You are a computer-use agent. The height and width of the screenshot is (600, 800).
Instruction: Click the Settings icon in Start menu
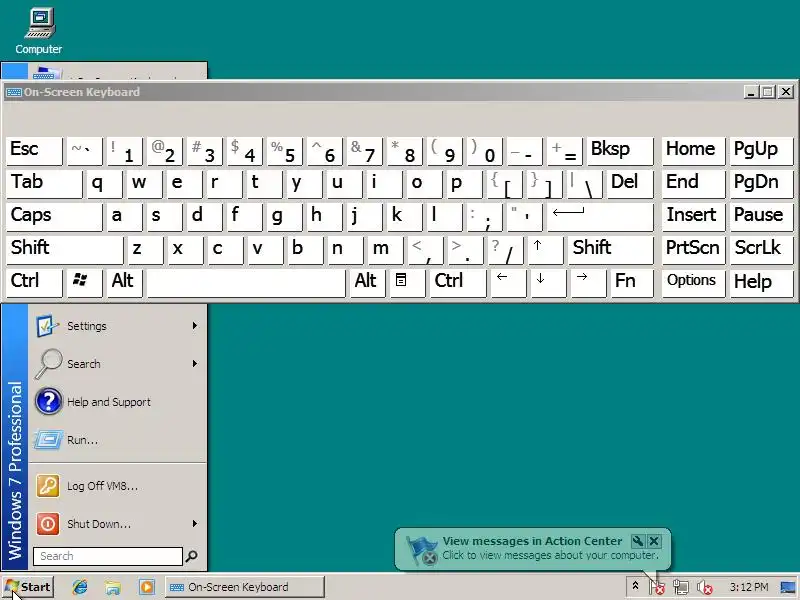tap(47, 326)
